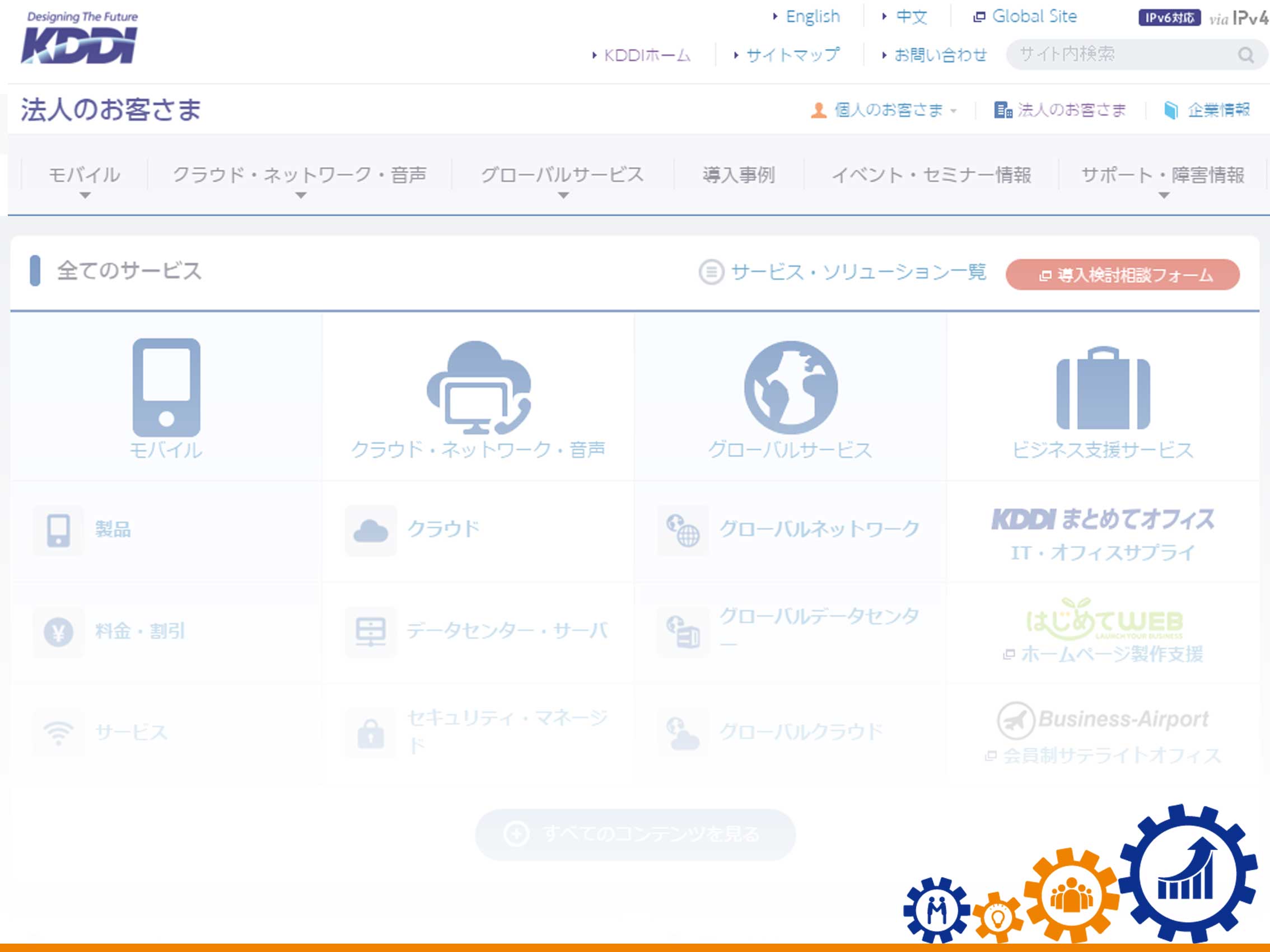Click the 法人のお客さま page heading

point(111,110)
